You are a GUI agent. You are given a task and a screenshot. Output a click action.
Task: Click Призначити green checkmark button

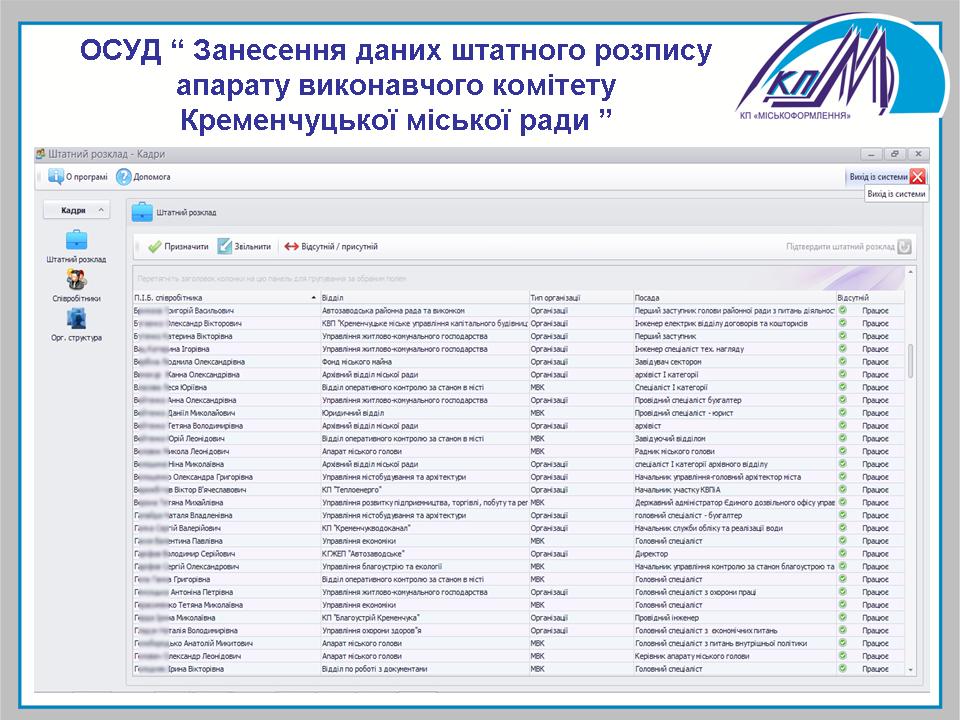(154, 246)
